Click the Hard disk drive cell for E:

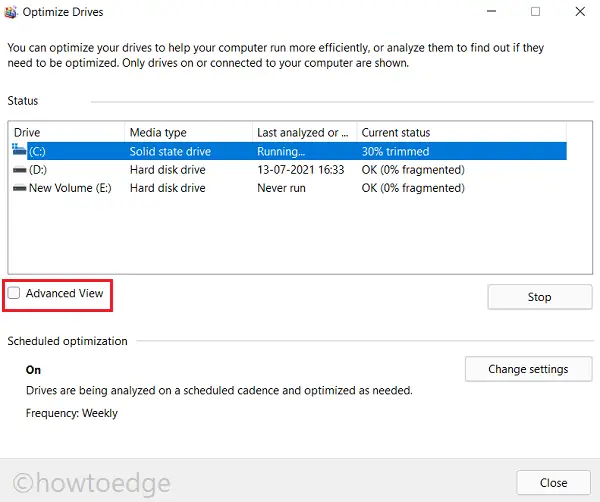(168, 188)
